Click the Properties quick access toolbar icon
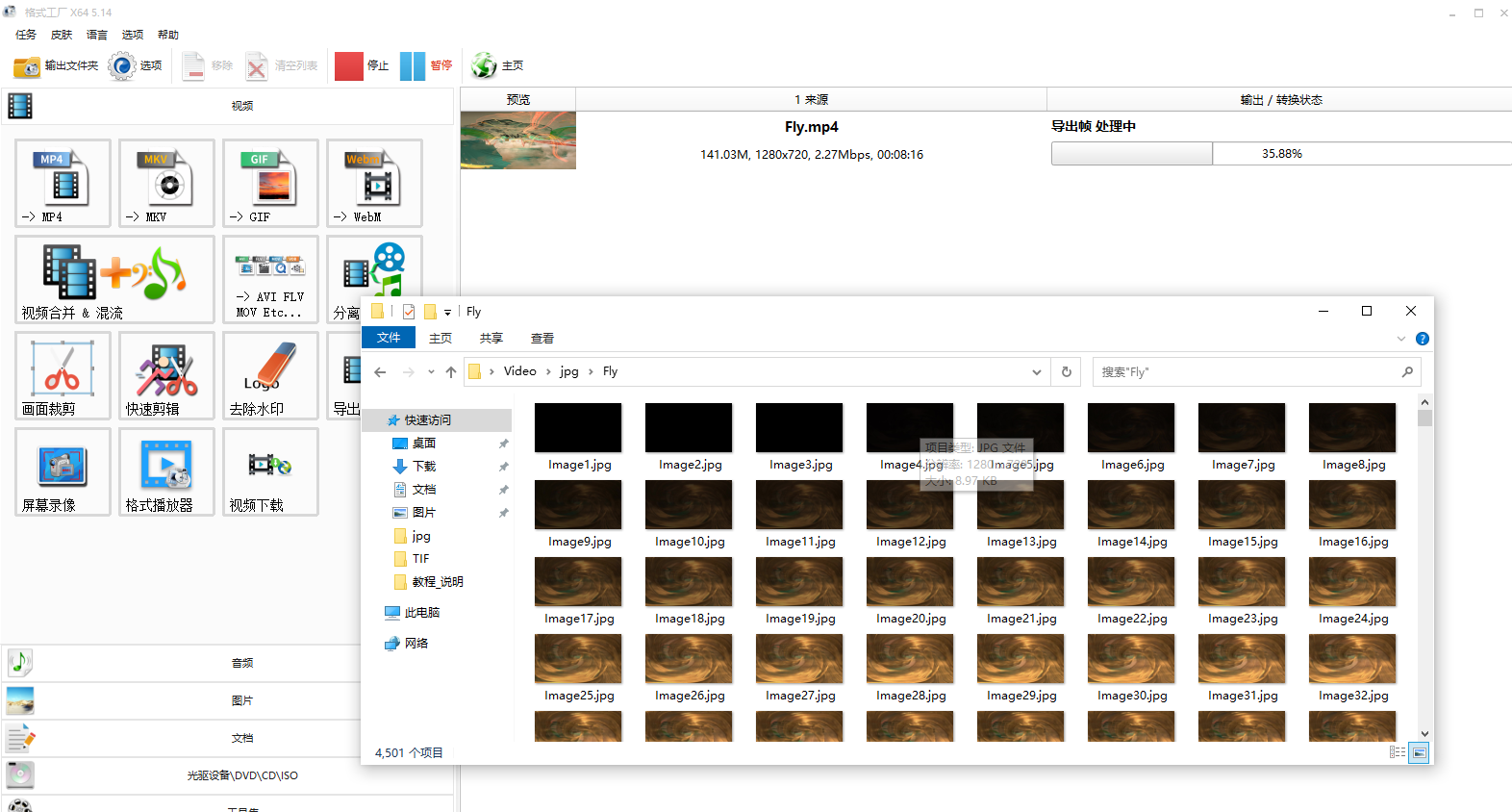This screenshot has width=1512, height=812. coord(409,312)
